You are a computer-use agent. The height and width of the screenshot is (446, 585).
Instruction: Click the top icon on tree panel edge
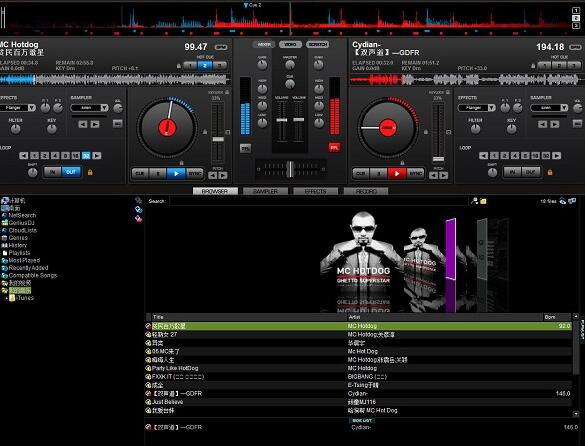(138, 200)
